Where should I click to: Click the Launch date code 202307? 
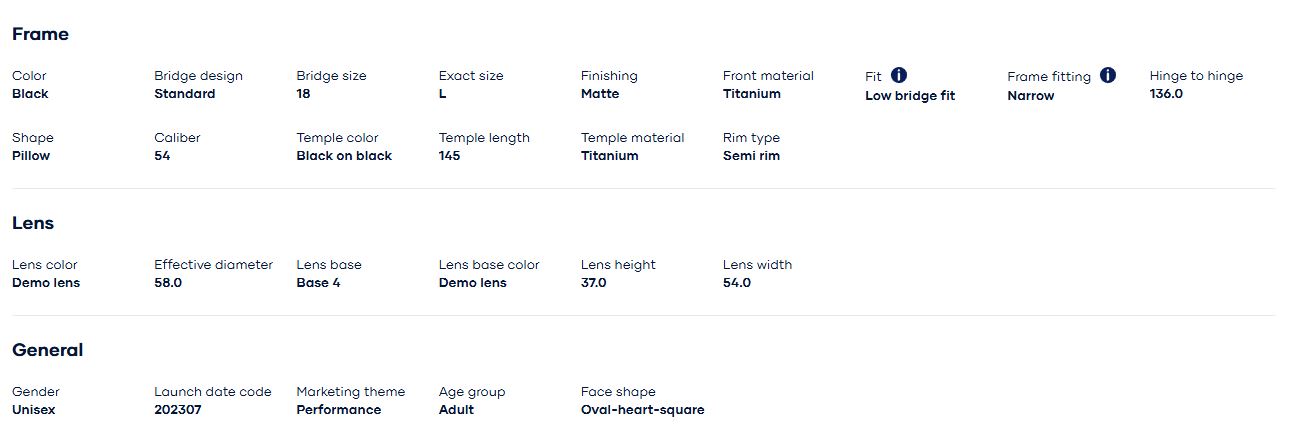pyautogui.click(x=177, y=410)
